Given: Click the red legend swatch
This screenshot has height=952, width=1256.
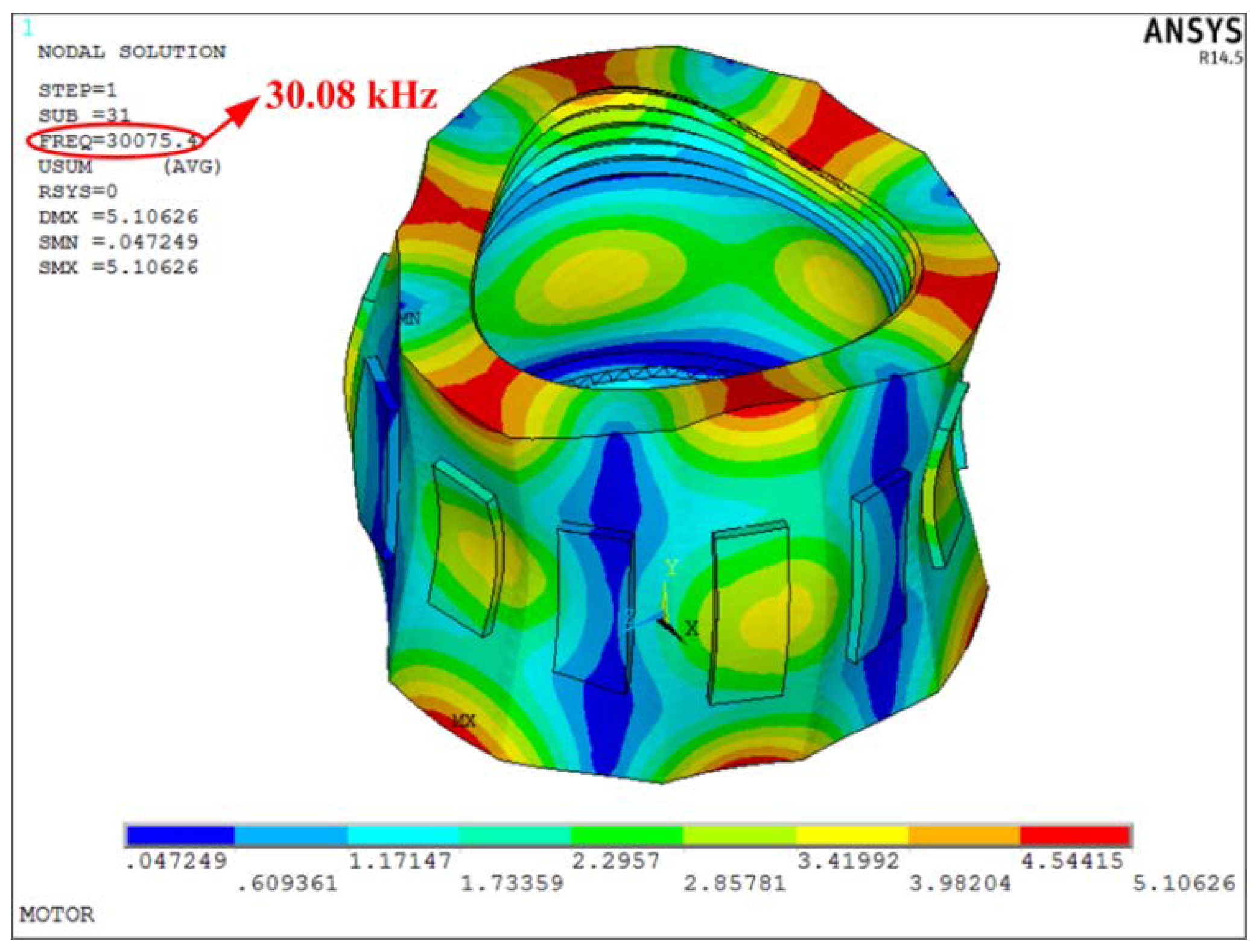Looking at the screenshot, I should (x=1074, y=835).
